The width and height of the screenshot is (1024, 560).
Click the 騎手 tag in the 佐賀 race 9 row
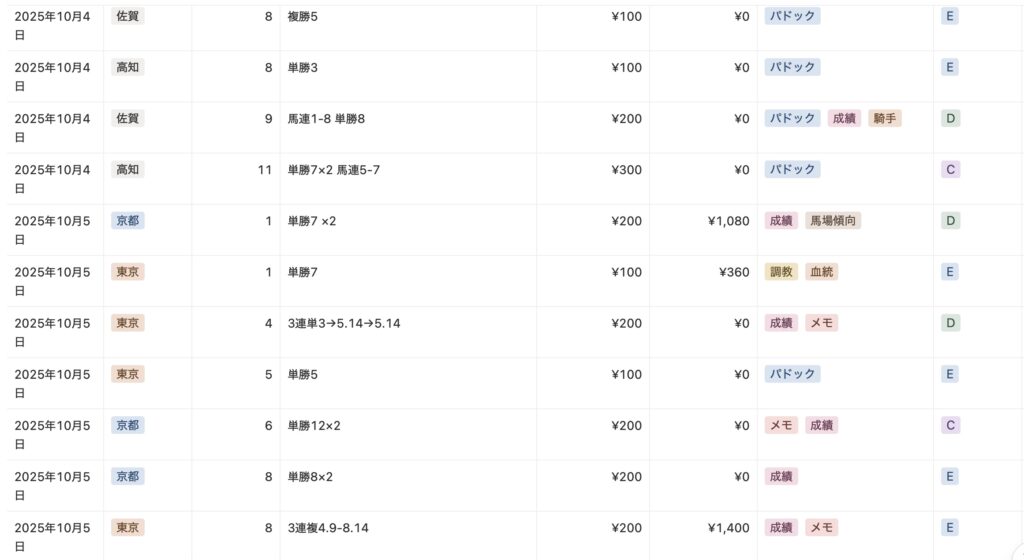pyautogui.click(x=885, y=119)
